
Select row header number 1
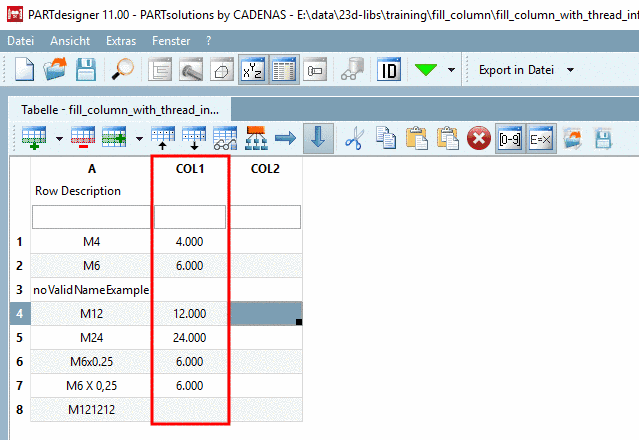(x=20, y=242)
